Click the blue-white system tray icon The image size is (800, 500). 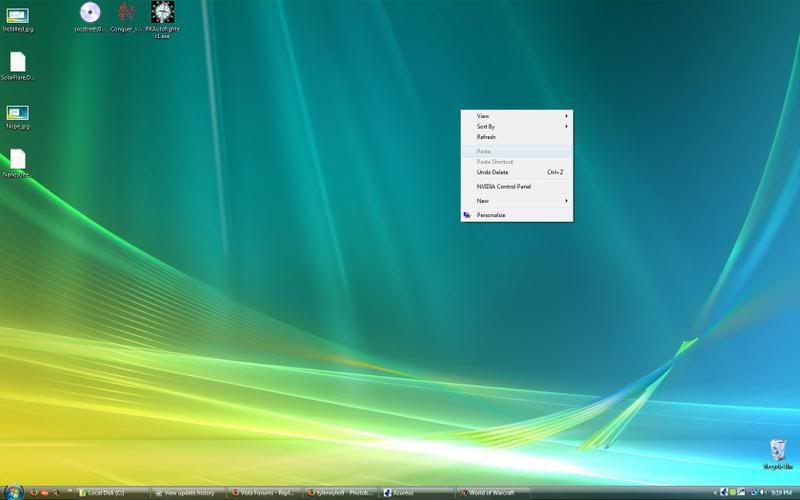pyautogui.click(x=724, y=492)
